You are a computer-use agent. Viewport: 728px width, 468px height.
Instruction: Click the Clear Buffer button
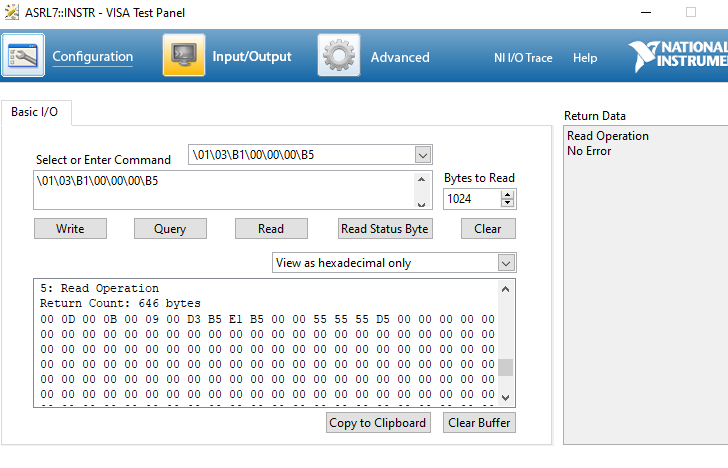pos(479,423)
